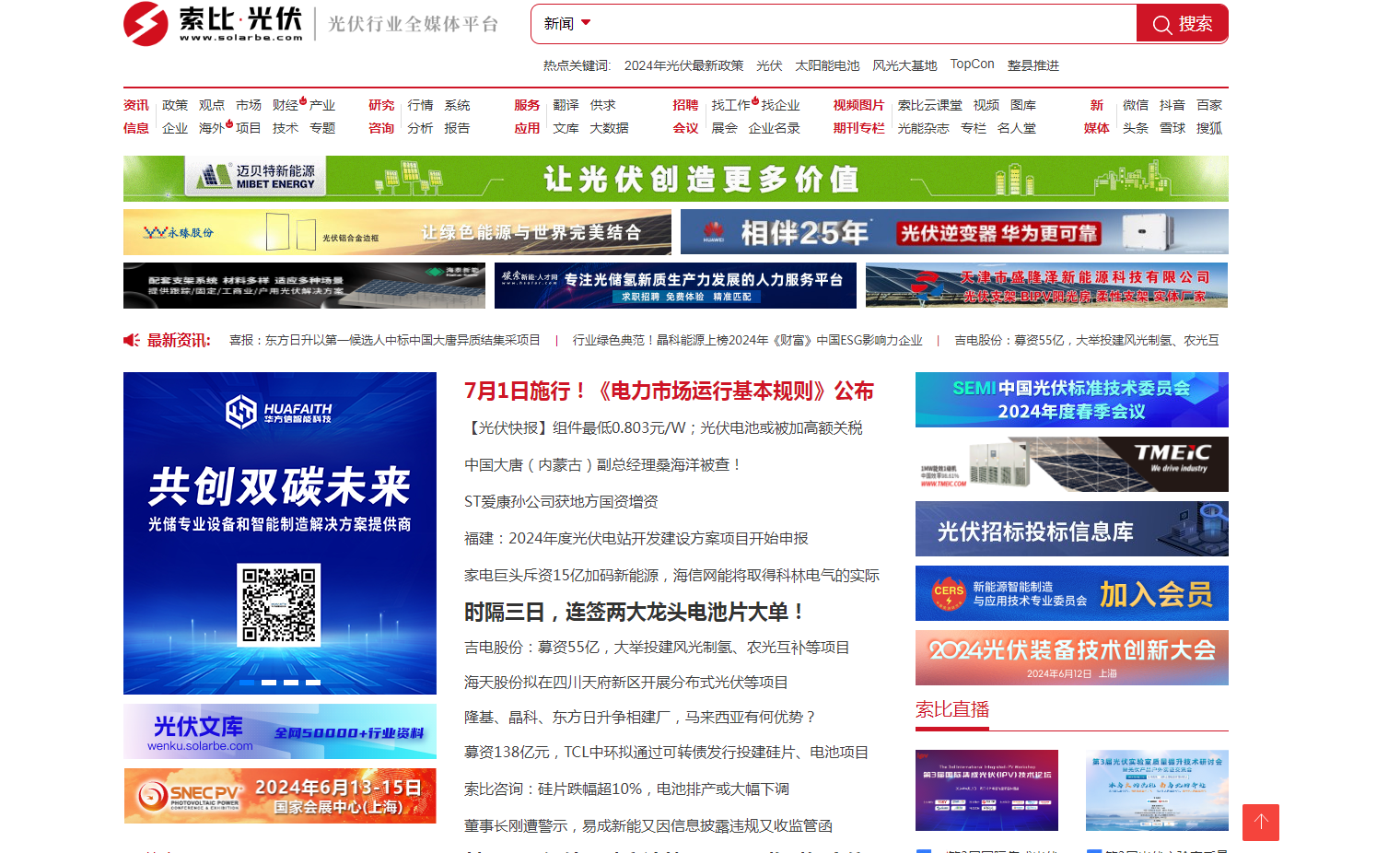The image size is (1400, 853).
Task: Open article 中国大唐（内蒙古）副总经理桑海洋被查
Action: [x=603, y=464]
